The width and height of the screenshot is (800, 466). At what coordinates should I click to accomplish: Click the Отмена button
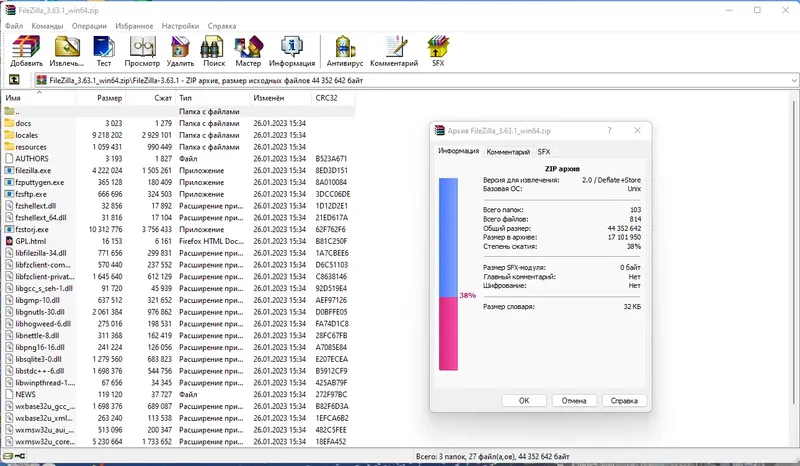(x=574, y=401)
